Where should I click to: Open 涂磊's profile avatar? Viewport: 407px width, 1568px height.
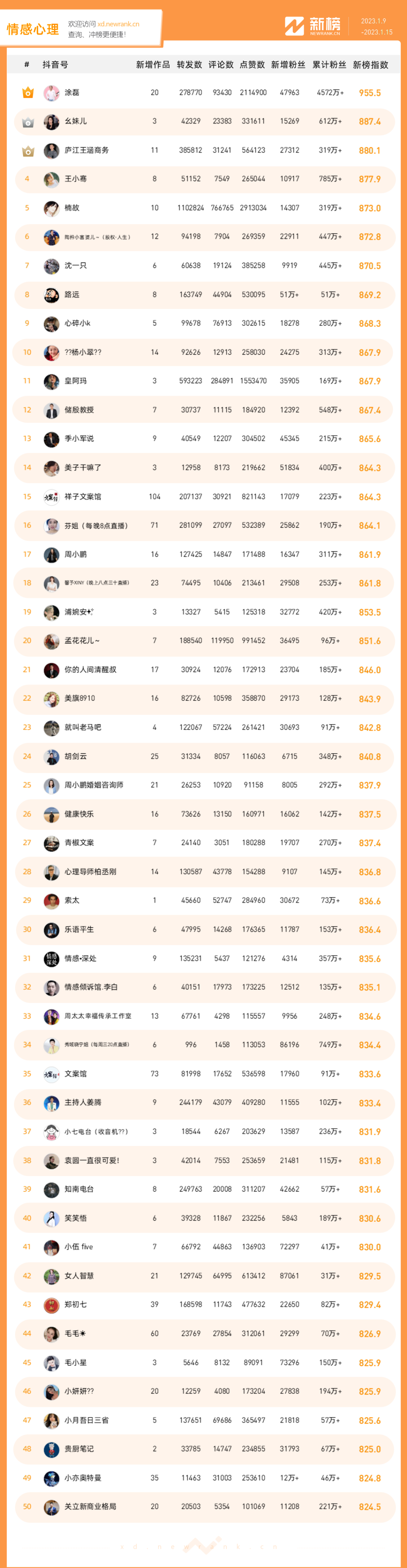52,92
